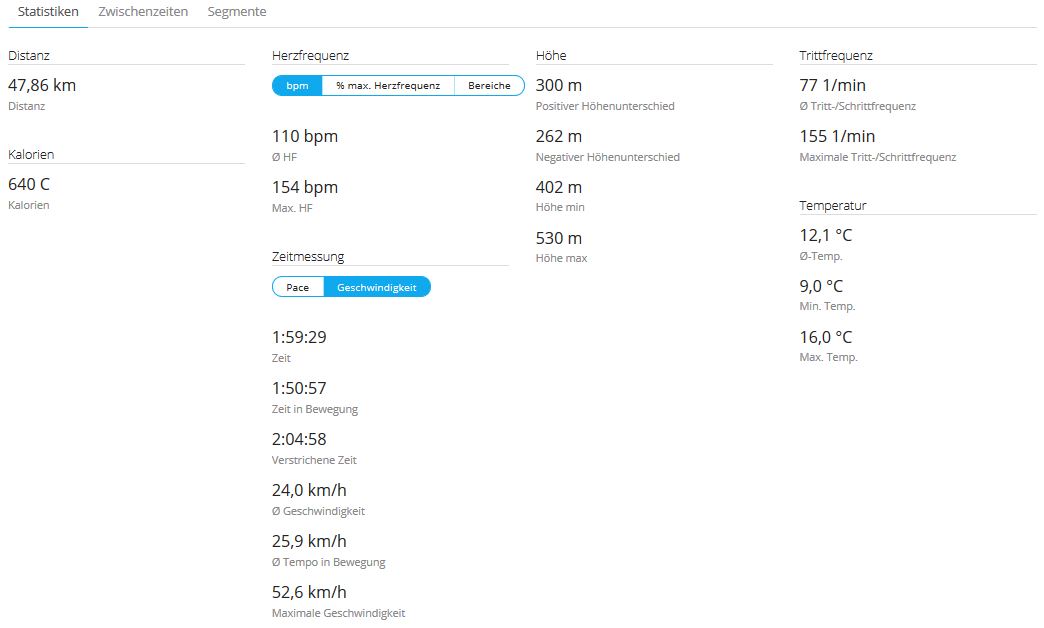The image size is (1044, 628).
Task: Click the 110 bpm average heart rate
Action: [305, 137]
